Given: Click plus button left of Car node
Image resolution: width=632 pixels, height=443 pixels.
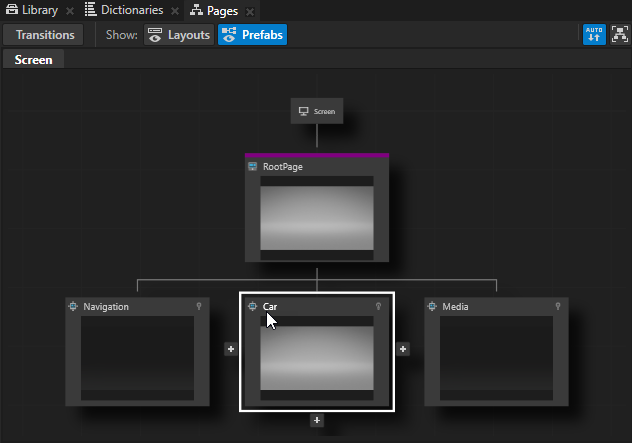Looking at the screenshot, I should tap(231, 349).
